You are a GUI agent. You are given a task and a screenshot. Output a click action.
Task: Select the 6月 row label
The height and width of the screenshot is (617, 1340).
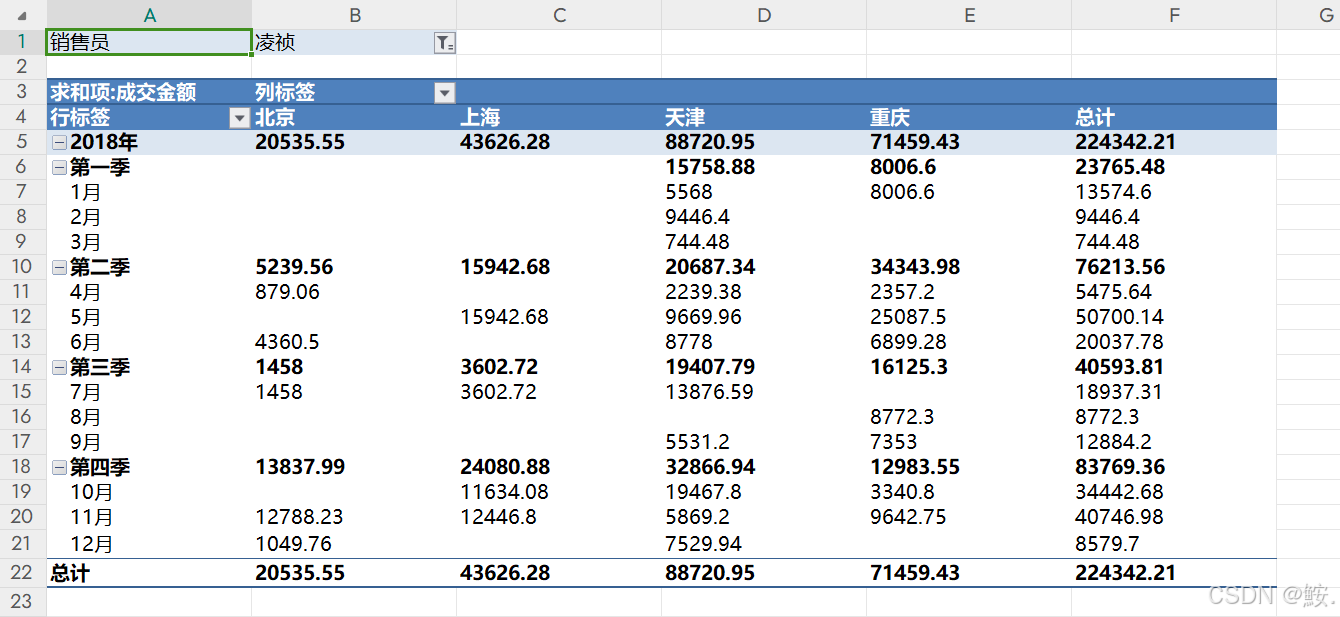(x=85, y=343)
